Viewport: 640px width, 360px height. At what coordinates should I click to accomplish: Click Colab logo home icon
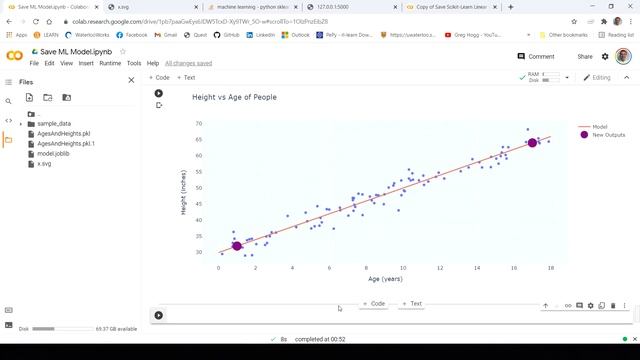pos(15,56)
